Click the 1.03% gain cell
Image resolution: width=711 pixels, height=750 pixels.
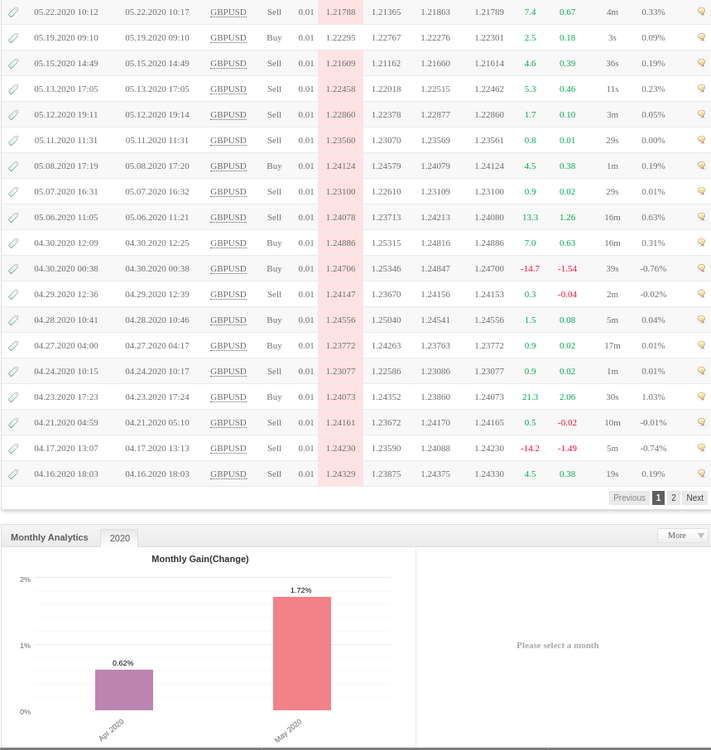click(653, 397)
